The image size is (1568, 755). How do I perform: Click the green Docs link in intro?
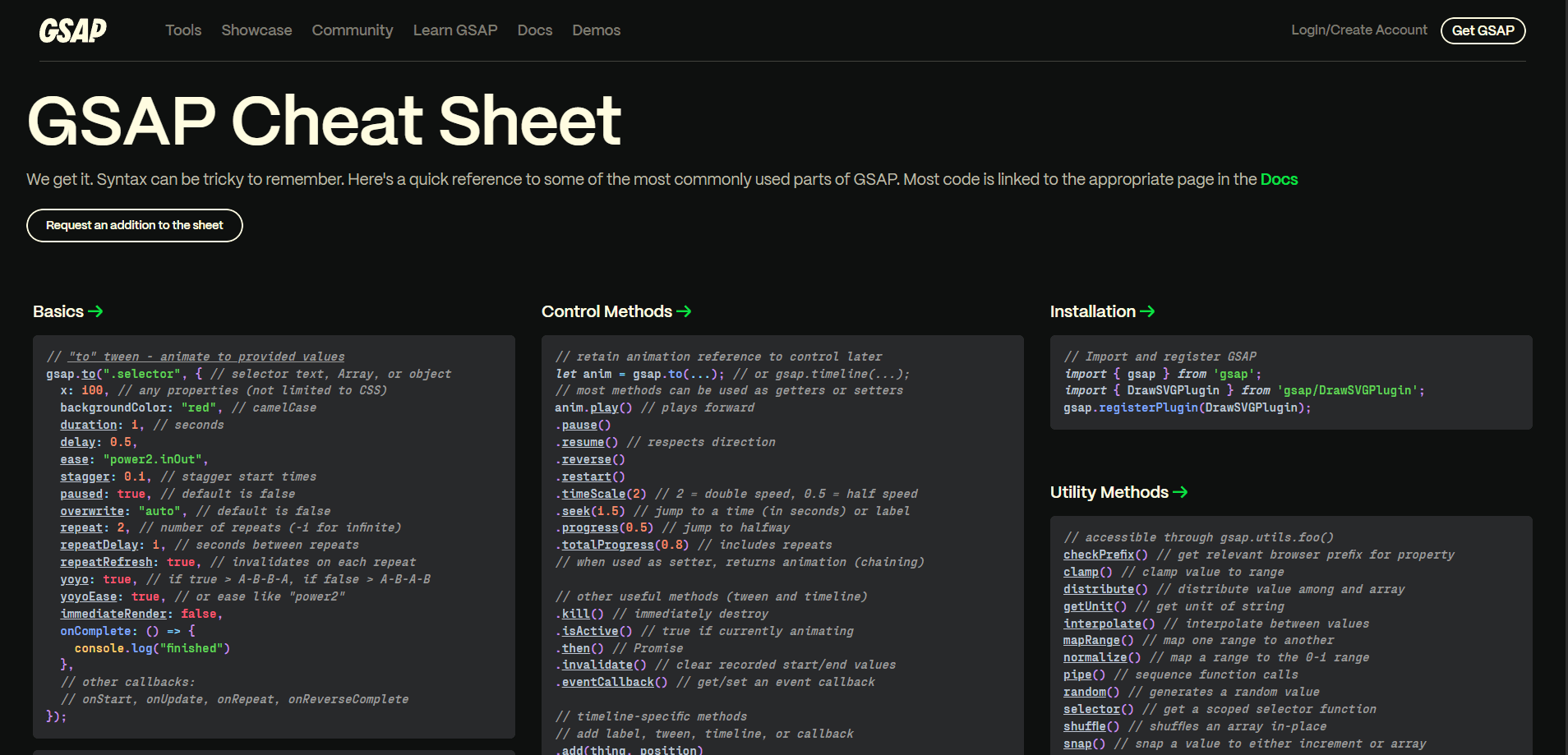point(1279,179)
